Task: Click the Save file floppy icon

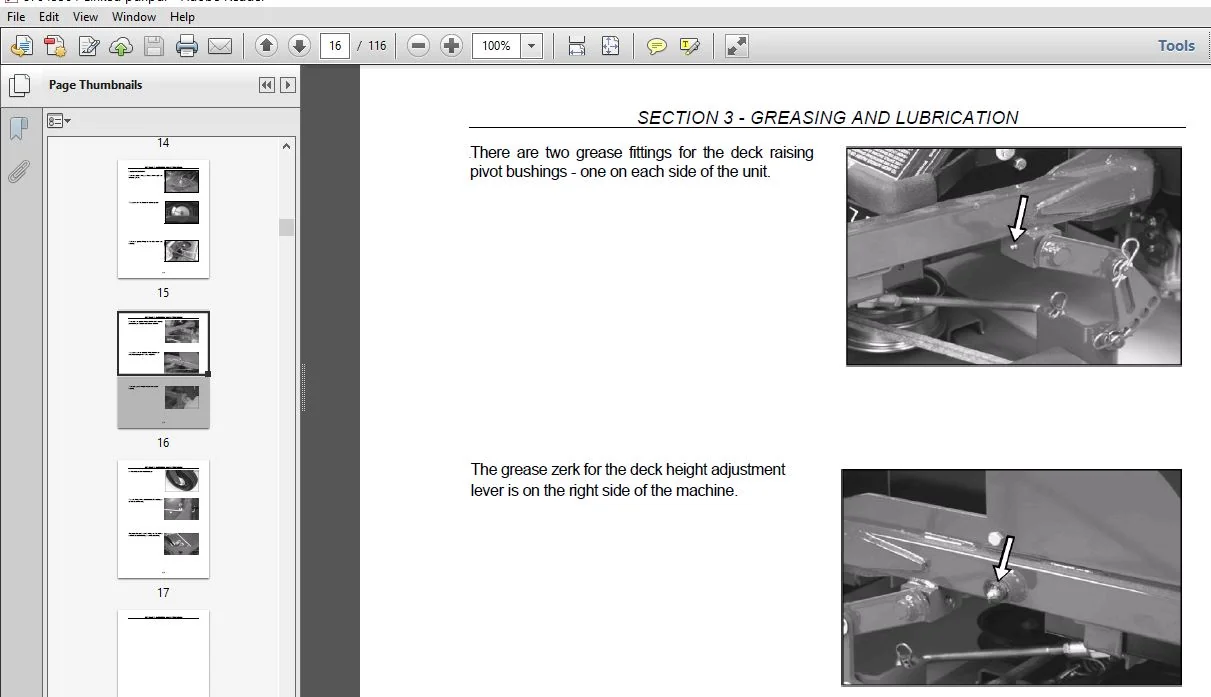Action: click(x=154, y=46)
